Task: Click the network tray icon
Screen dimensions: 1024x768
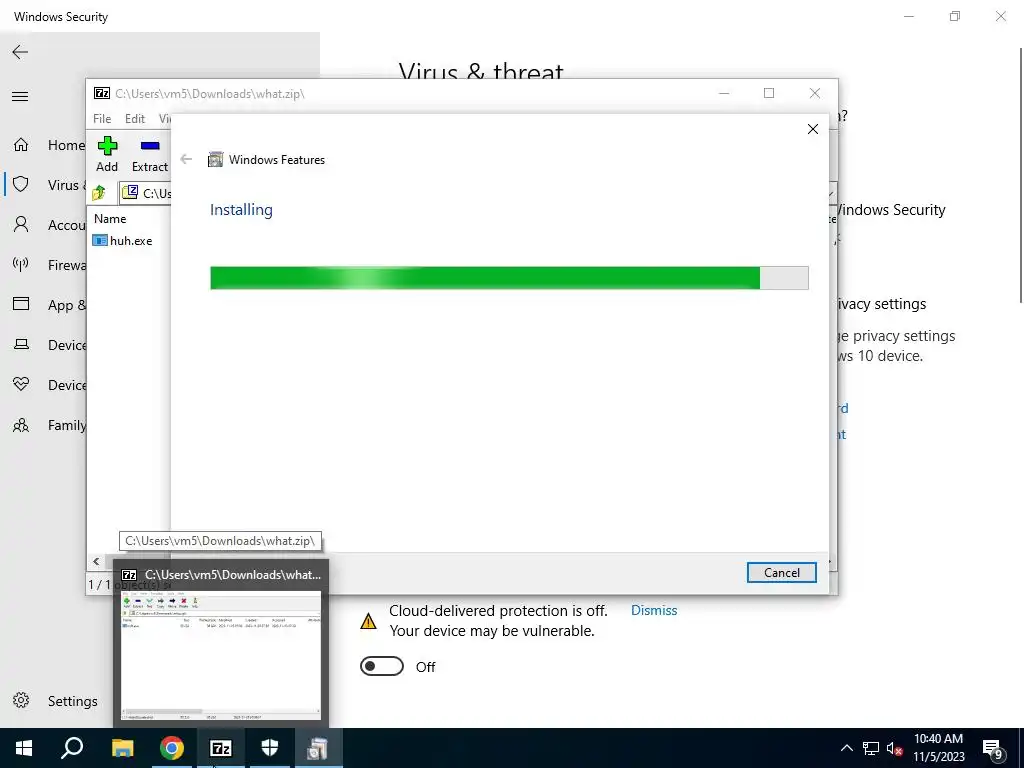Action: 871,748
